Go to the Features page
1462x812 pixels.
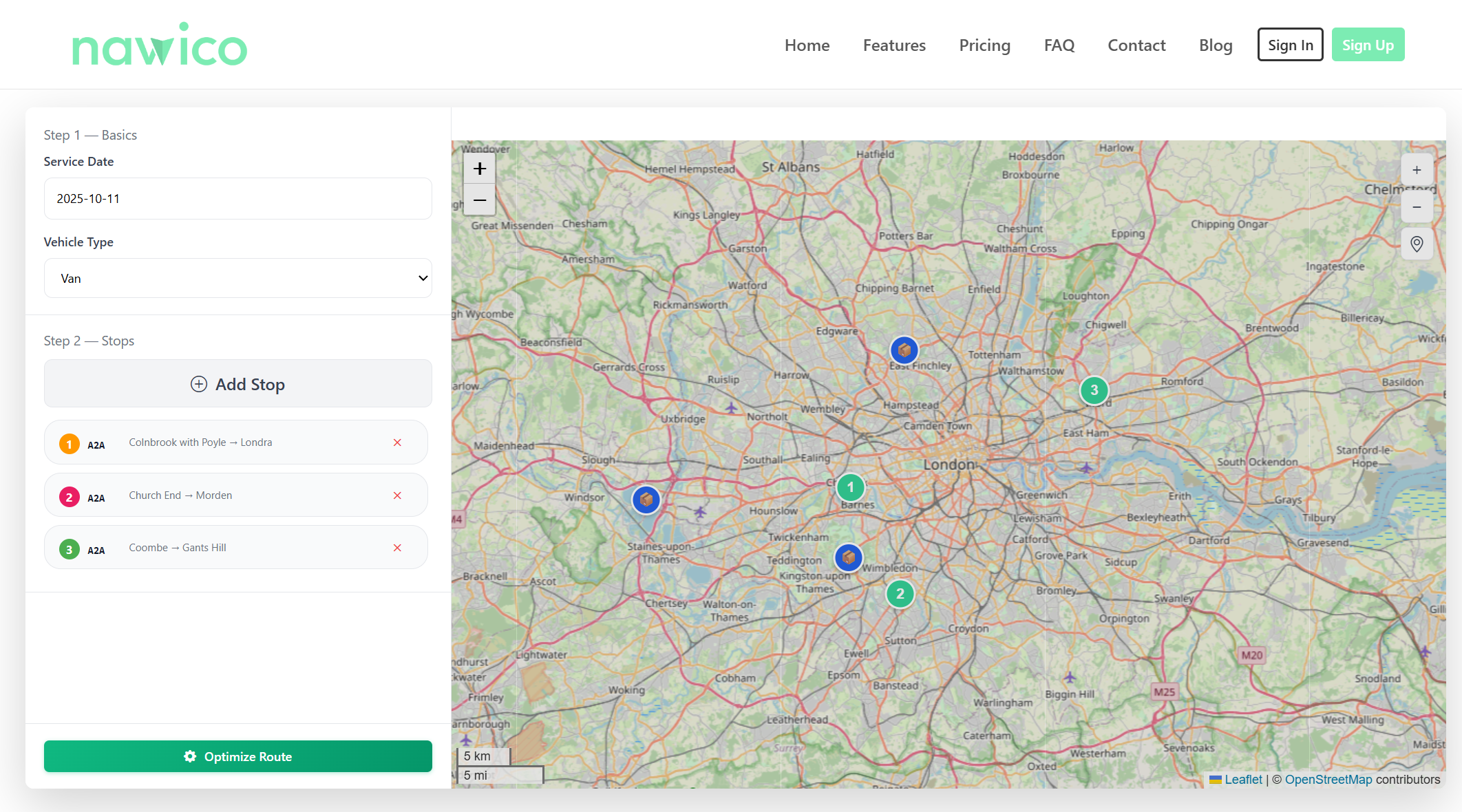894,45
